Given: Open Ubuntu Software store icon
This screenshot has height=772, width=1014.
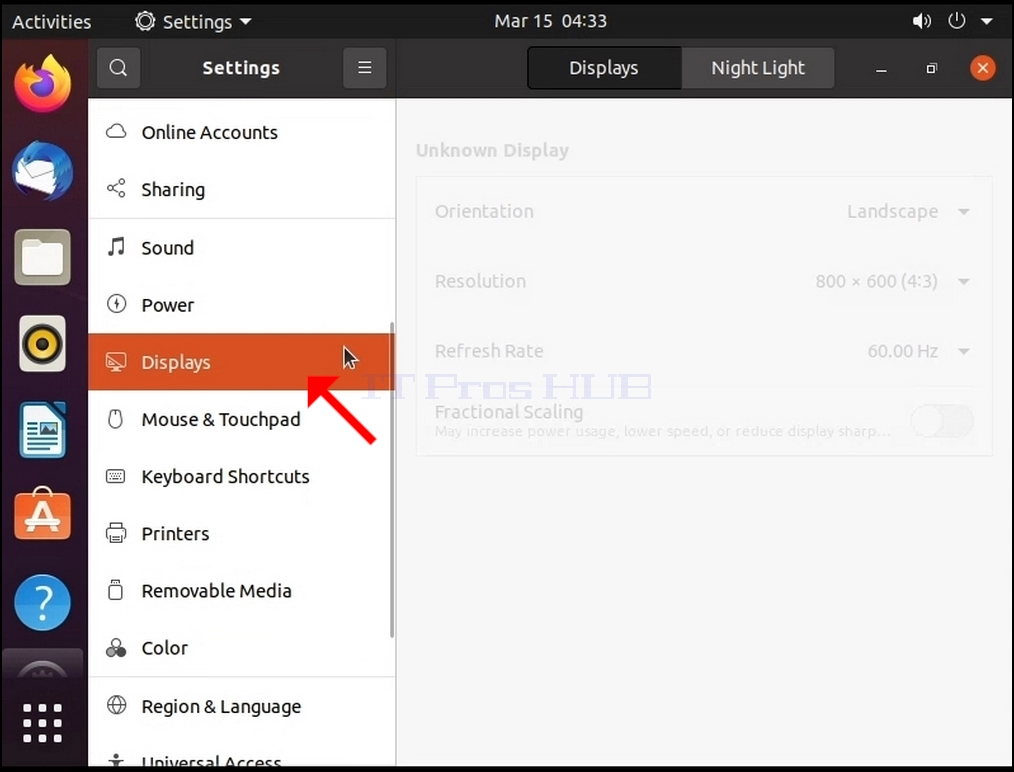Looking at the screenshot, I should [x=43, y=514].
